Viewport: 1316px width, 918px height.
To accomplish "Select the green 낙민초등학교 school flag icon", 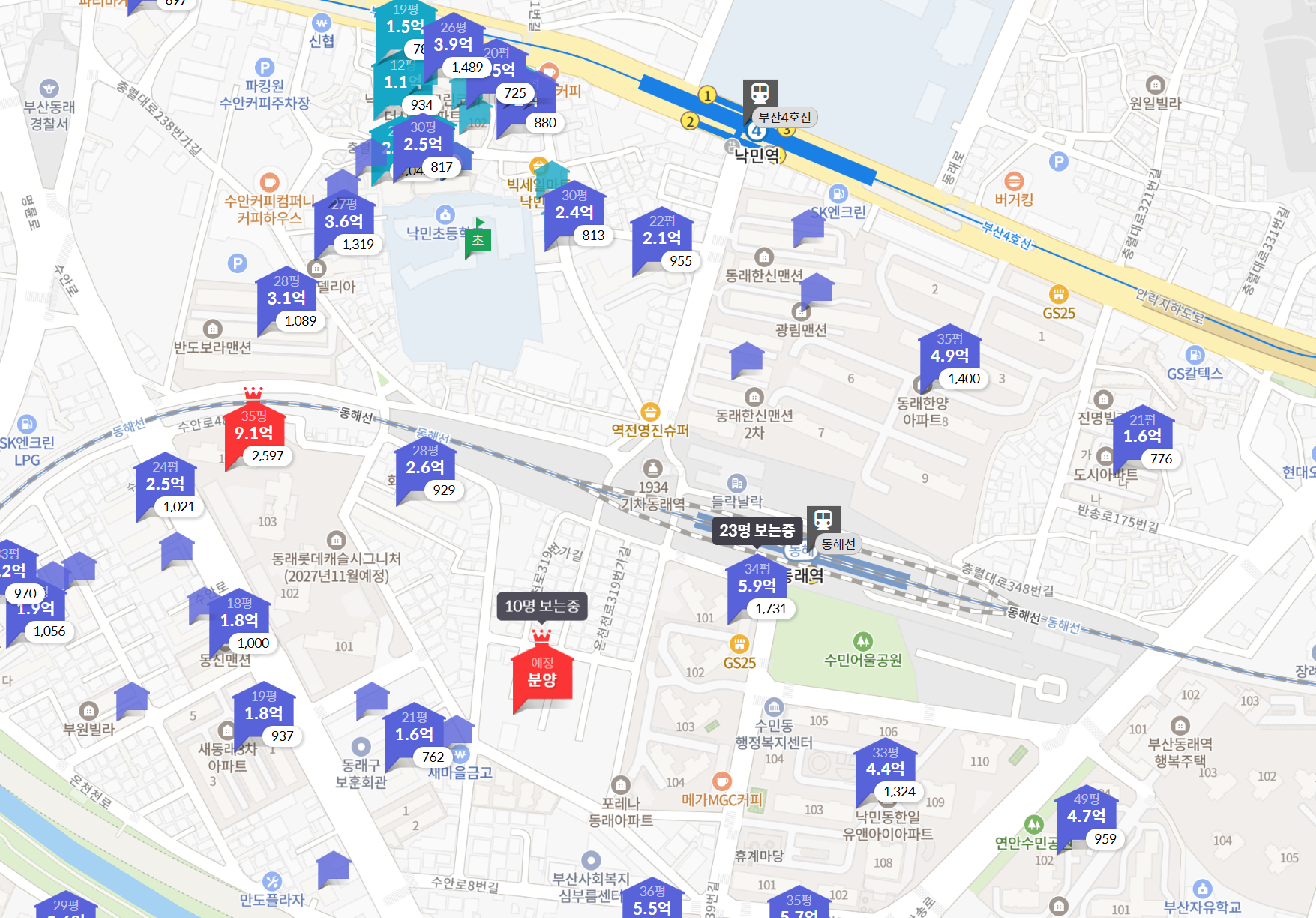I will point(478,239).
